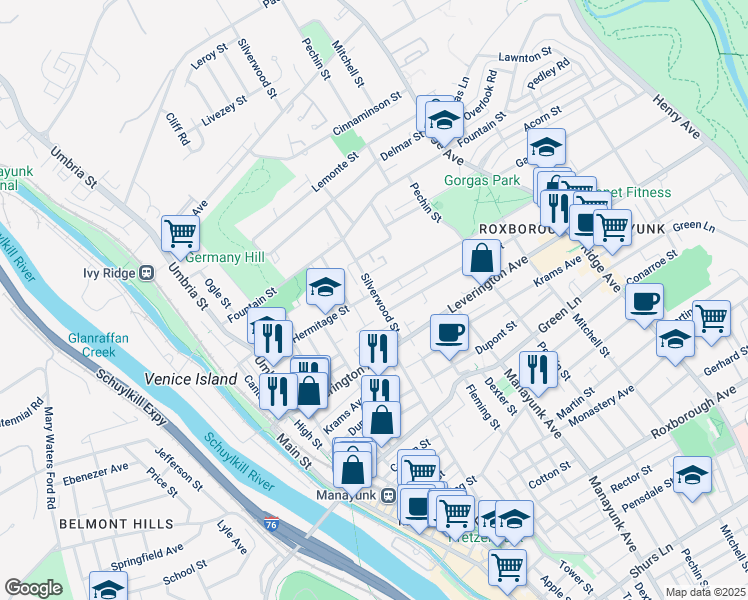The width and height of the screenshot is (748, 600).
Task: Select the Germany Hill park label
Action: pos(225,258)
